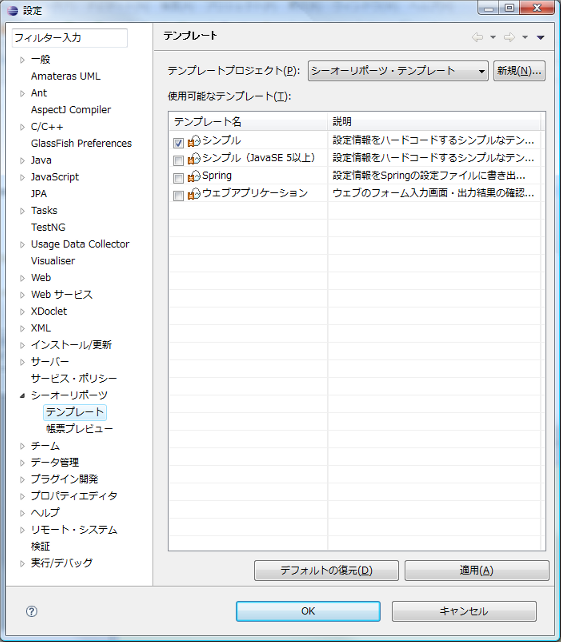Viewport: 561px width, 642px height.
Task: Open the テンプレートプロジェクト dropdown
Action: 398,71
